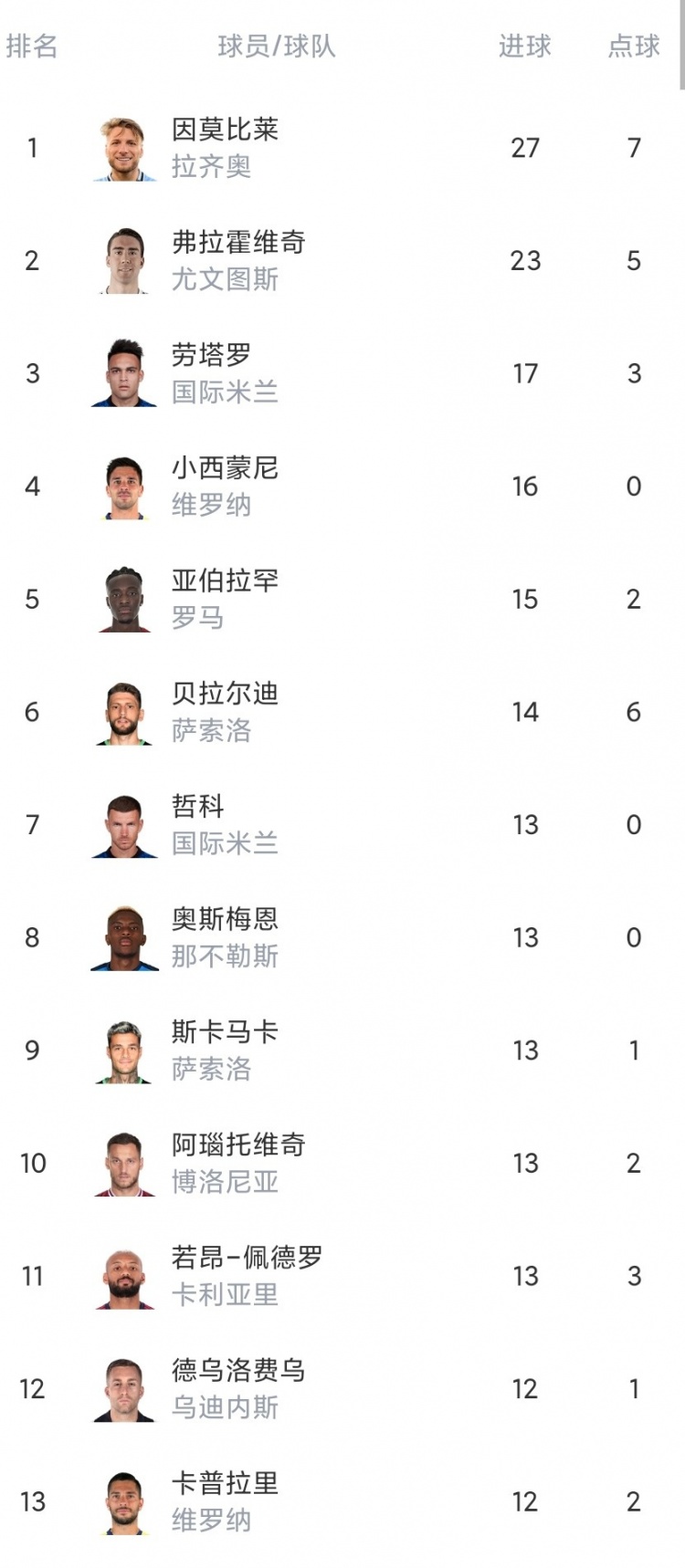Open 贝拉尔迪's avatar picture
This screenshot has height=1568, width=685.
coord(124,713)
